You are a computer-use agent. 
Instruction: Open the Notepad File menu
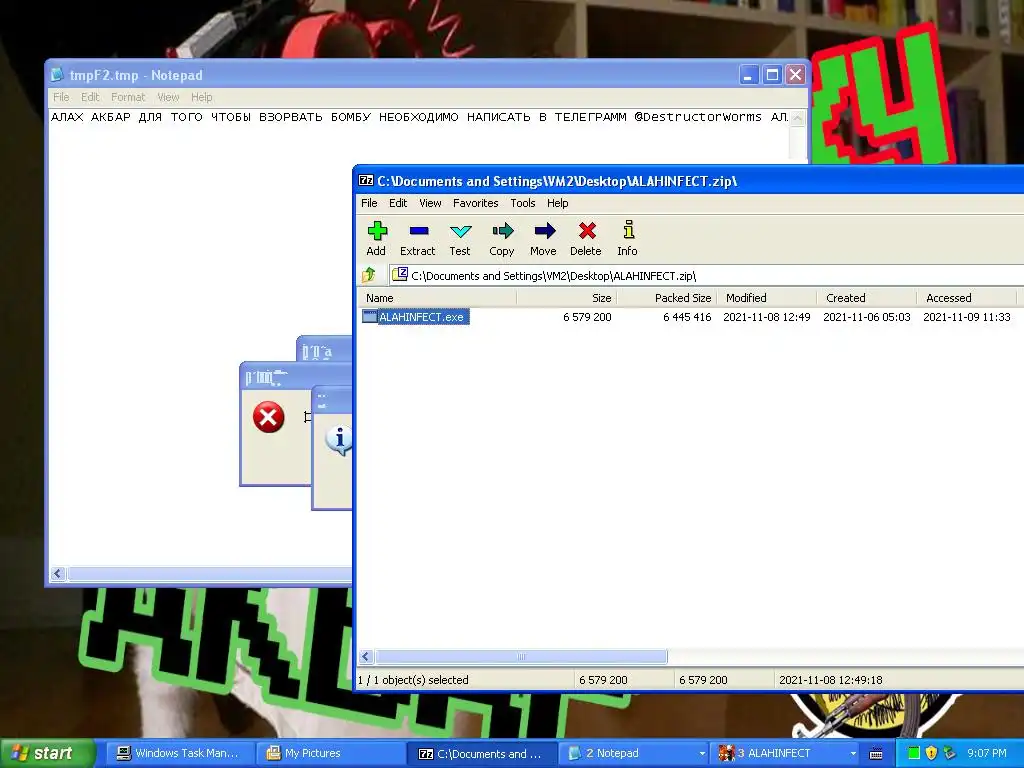[x=61, y=97]
